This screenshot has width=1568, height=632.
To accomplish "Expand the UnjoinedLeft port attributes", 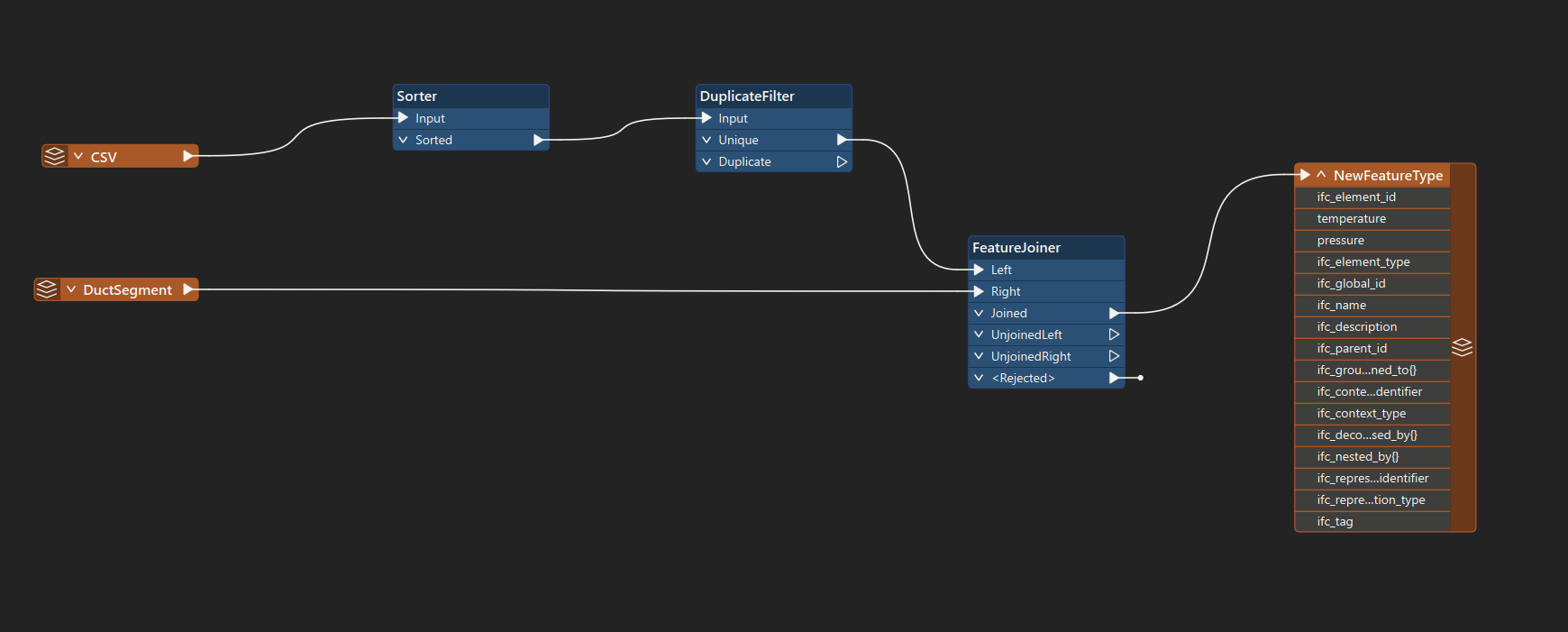I will [x=979, y=334].
